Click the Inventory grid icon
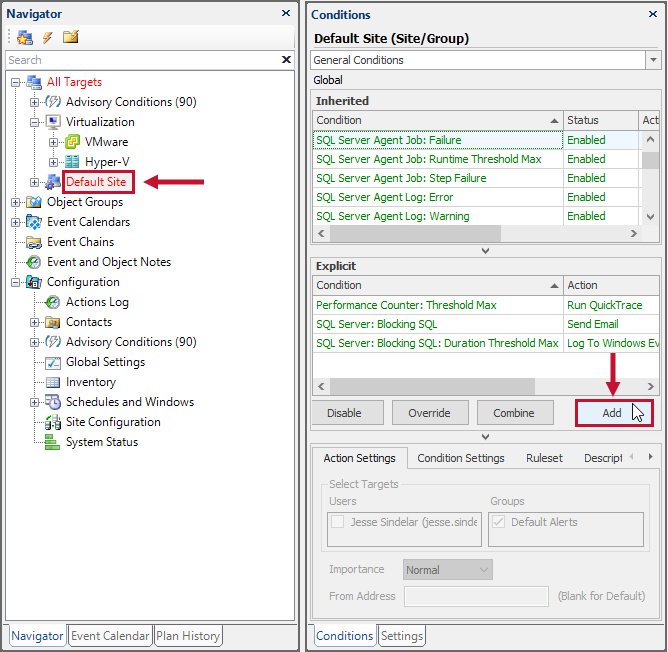 pyautogui.click(x=53, y=382)
